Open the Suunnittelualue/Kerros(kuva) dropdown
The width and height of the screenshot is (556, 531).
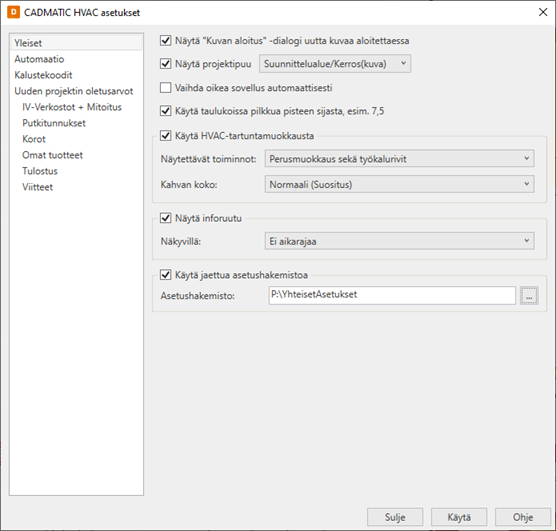[335, 64]
